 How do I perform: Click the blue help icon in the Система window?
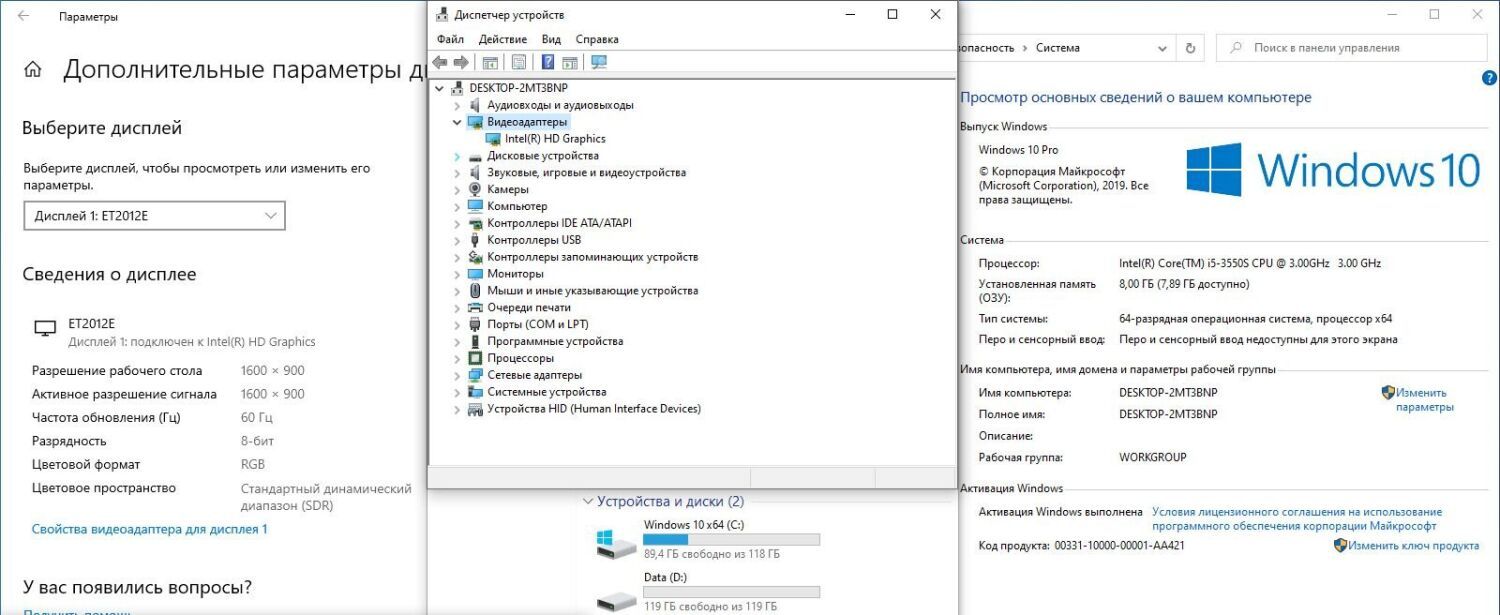pyautogui.click(x=1488, y=78)
